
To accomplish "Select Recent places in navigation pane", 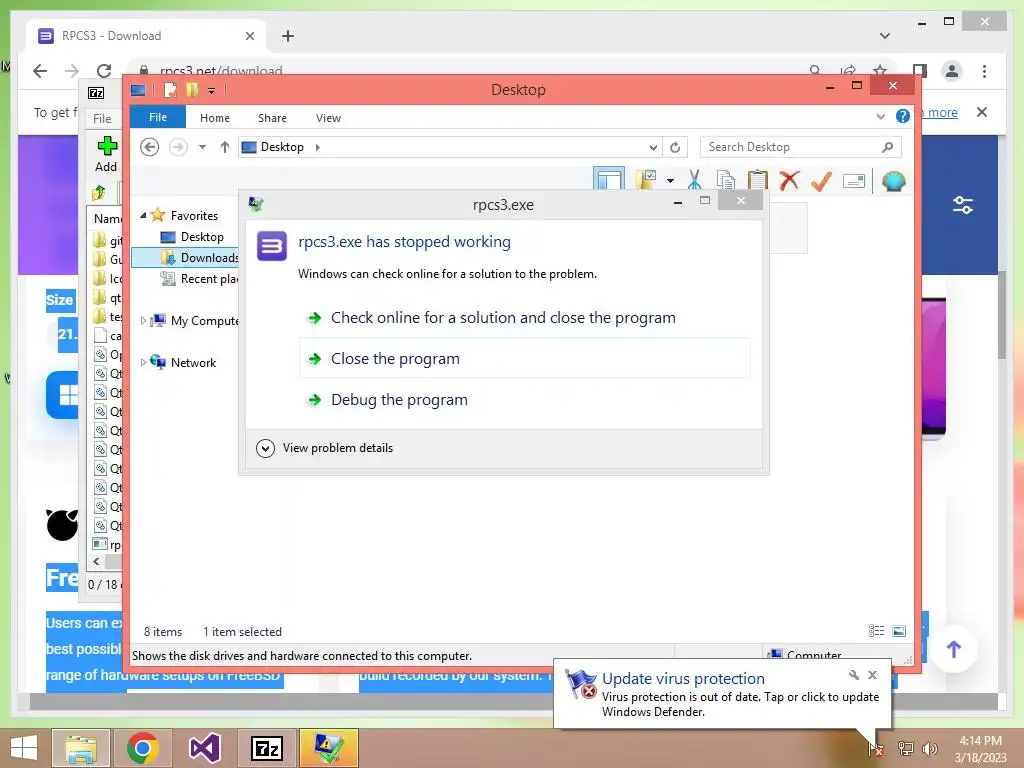I will coord(200,278).
